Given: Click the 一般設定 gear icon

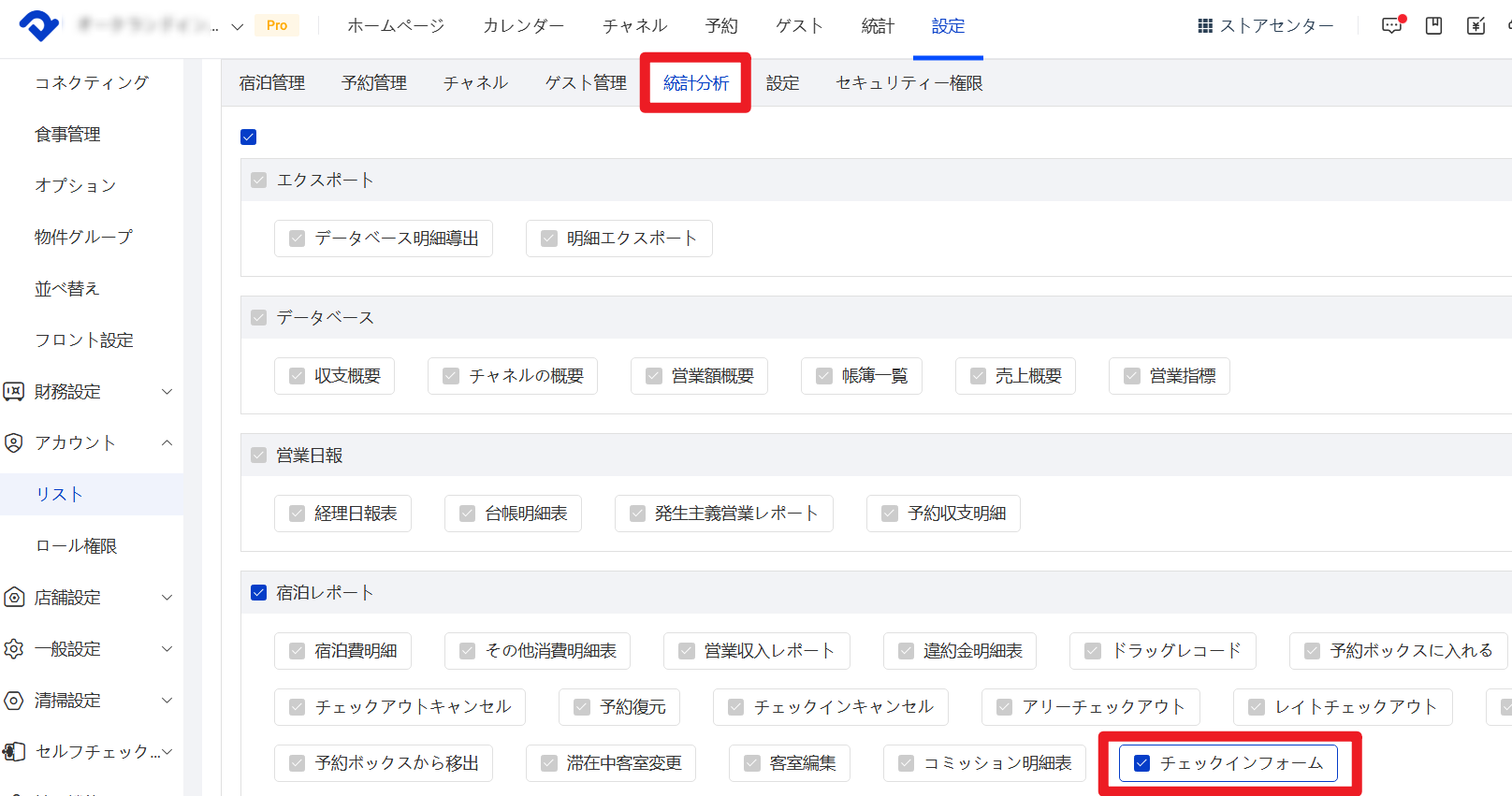Looking at the screenshot, I should pyautogui.click(x=14, y=649).
